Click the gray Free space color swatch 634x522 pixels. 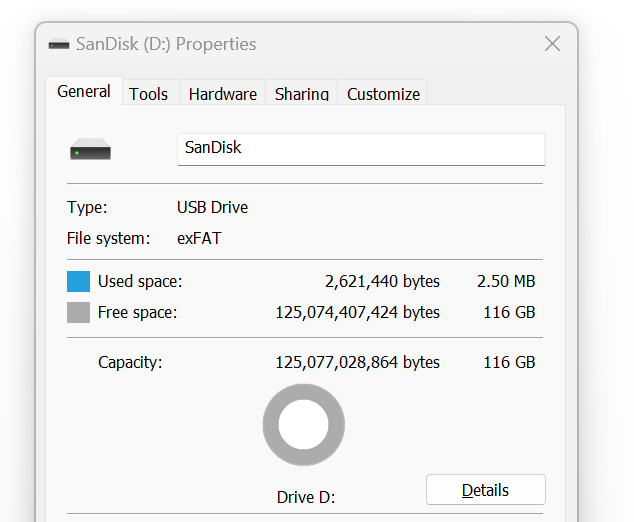tap(78, 313)
